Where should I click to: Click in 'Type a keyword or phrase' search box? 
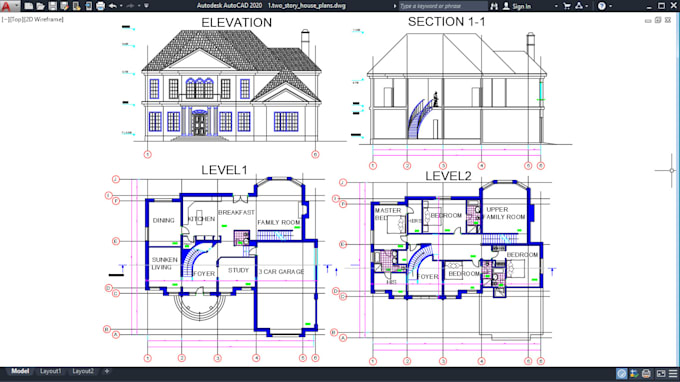click(442, 6)
